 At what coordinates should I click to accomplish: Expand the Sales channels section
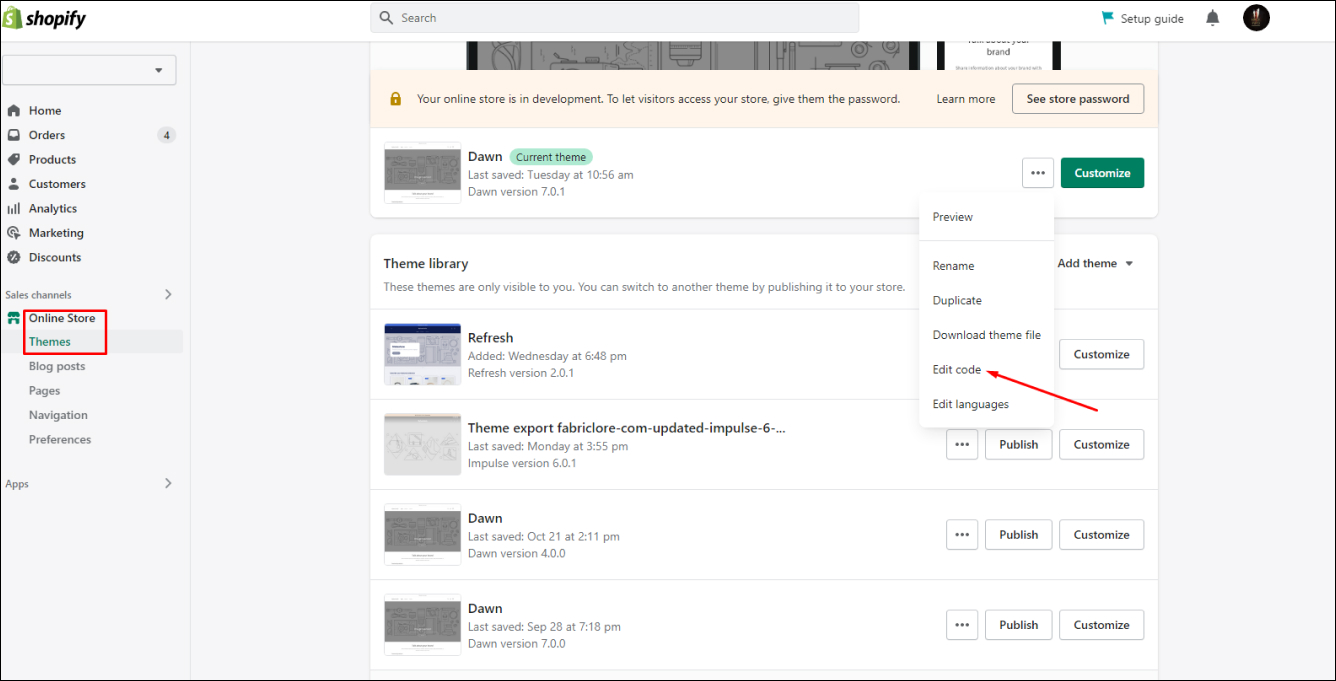point(168,294)
